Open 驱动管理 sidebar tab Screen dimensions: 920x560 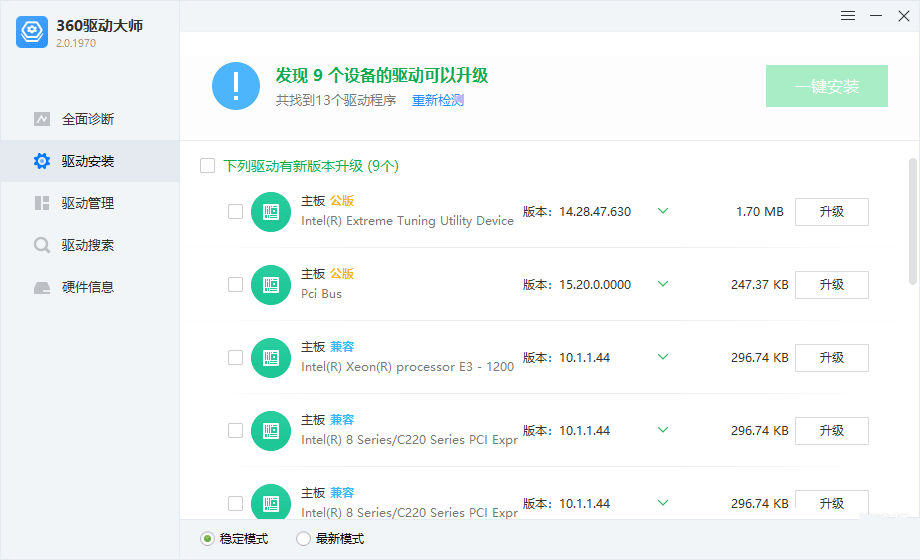click(x=90, y=203)
